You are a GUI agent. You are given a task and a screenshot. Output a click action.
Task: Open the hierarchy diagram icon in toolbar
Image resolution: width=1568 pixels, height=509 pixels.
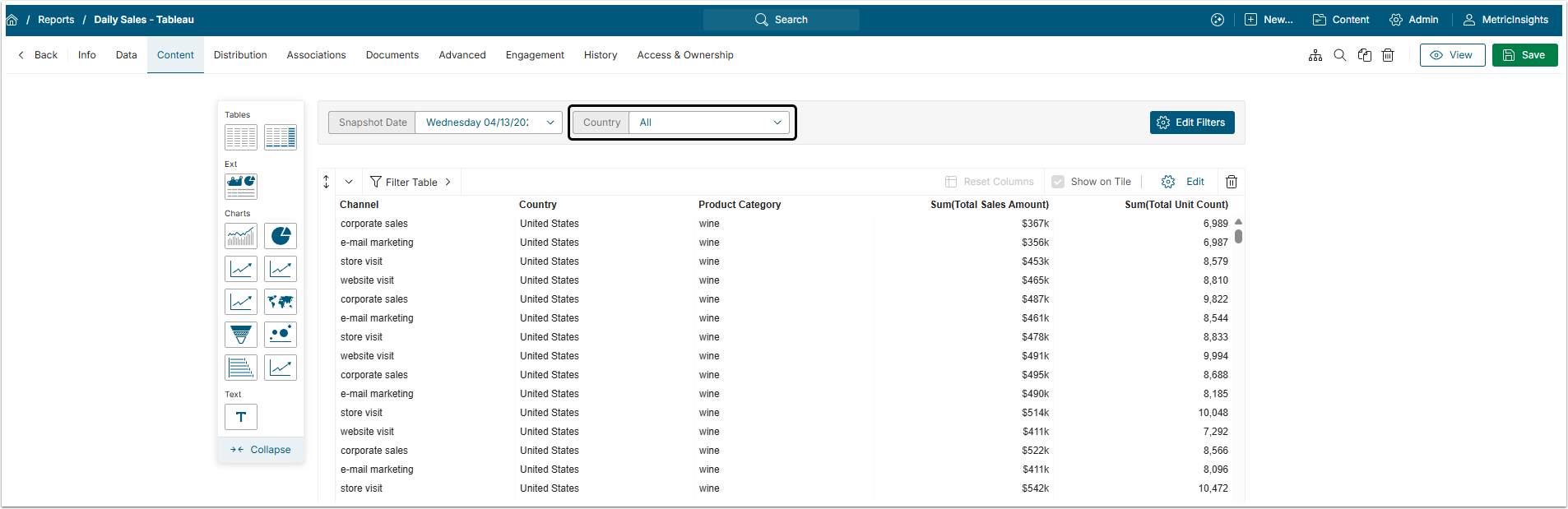(x=1315, y=55)
